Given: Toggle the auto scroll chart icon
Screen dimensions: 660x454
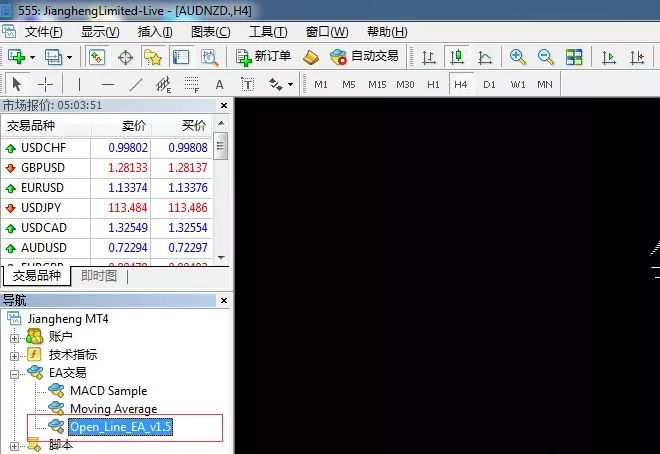Looking at the screenshot, I should (608, 57).
